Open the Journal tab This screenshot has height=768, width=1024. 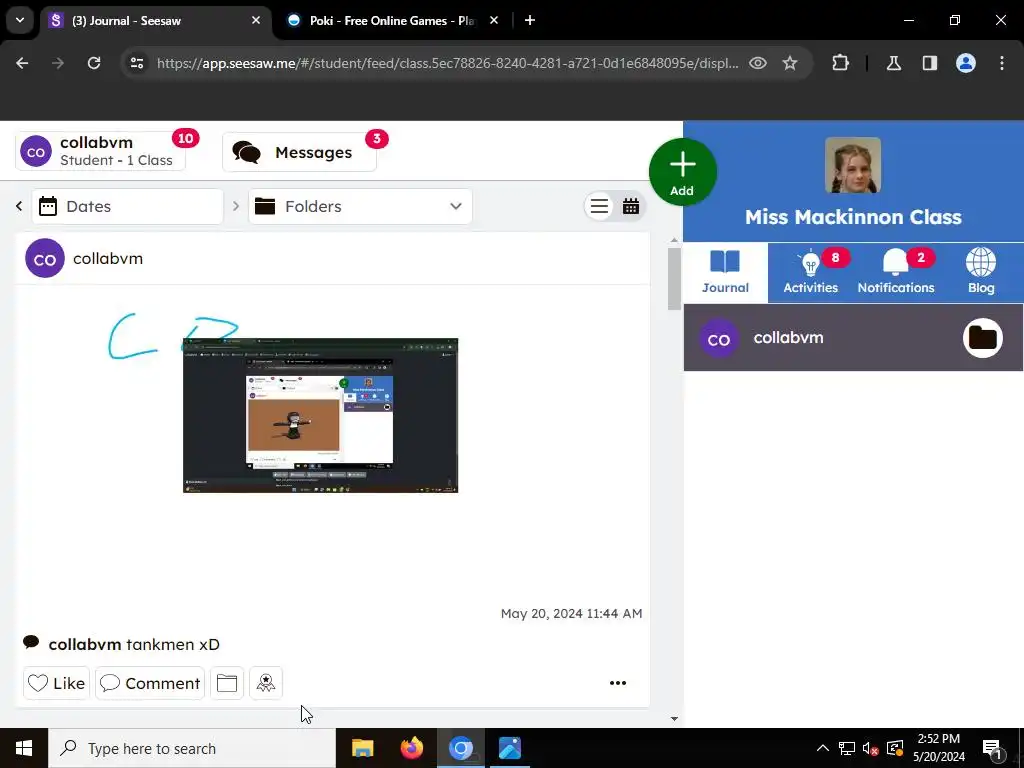tap(725, 273)
